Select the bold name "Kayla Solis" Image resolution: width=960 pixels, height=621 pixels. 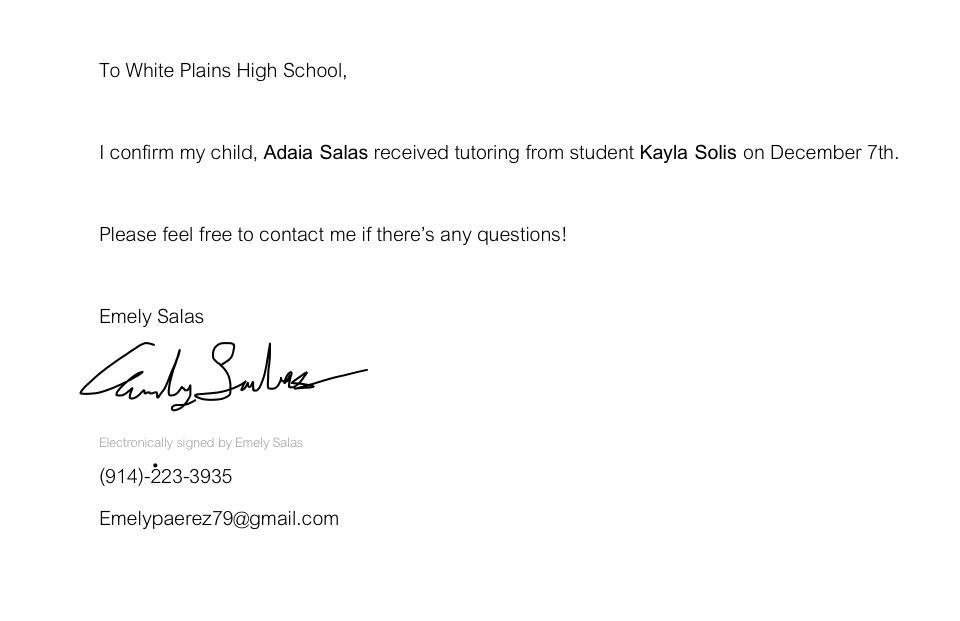[688, 153]
